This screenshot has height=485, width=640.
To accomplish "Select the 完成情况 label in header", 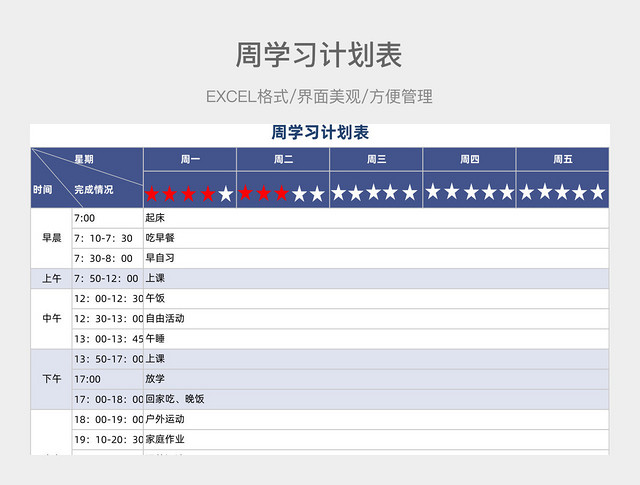I will pyautogui.click(x=93, y=189).
